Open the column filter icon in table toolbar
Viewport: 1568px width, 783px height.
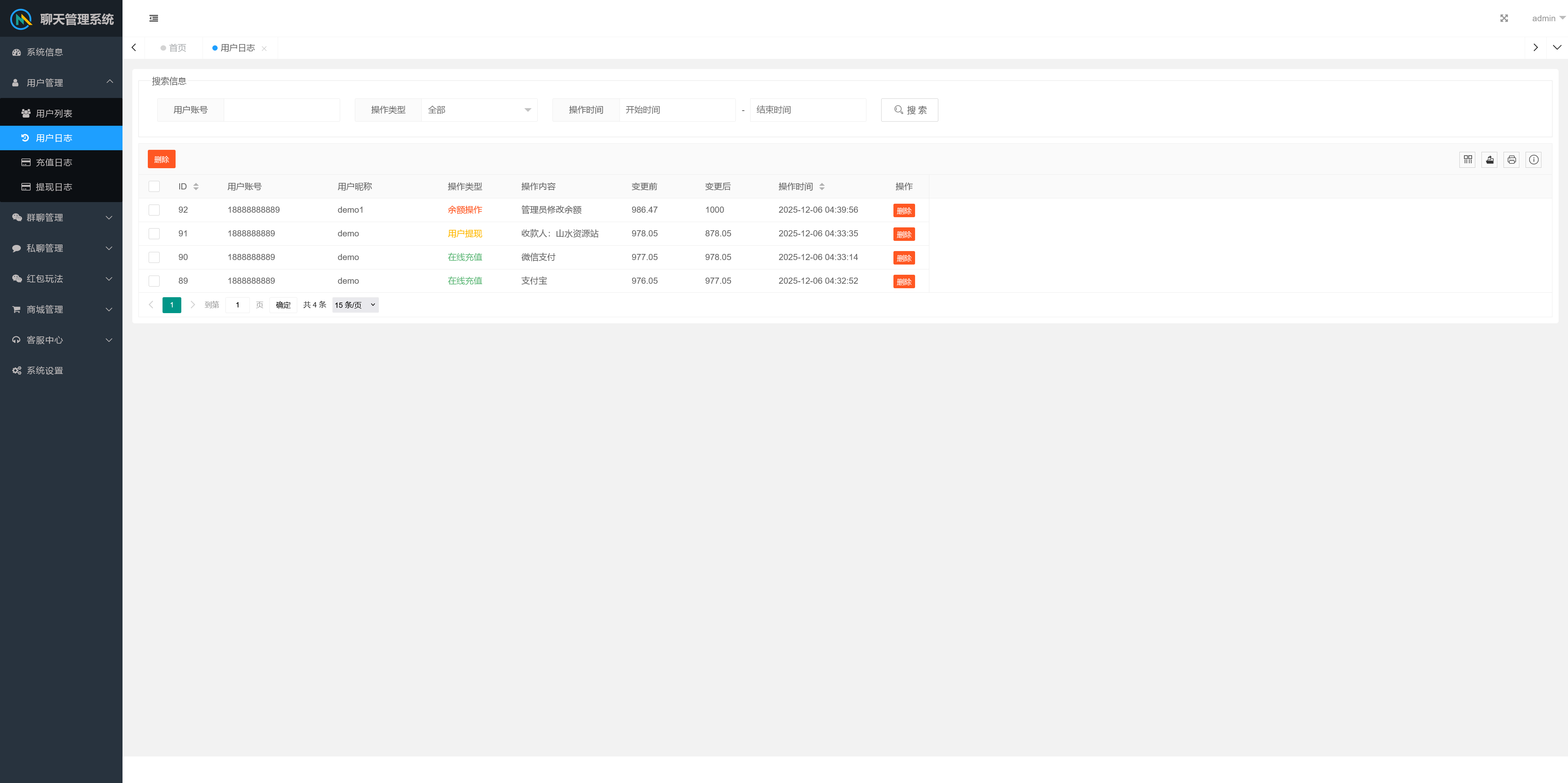click(x=1468, y=159)
